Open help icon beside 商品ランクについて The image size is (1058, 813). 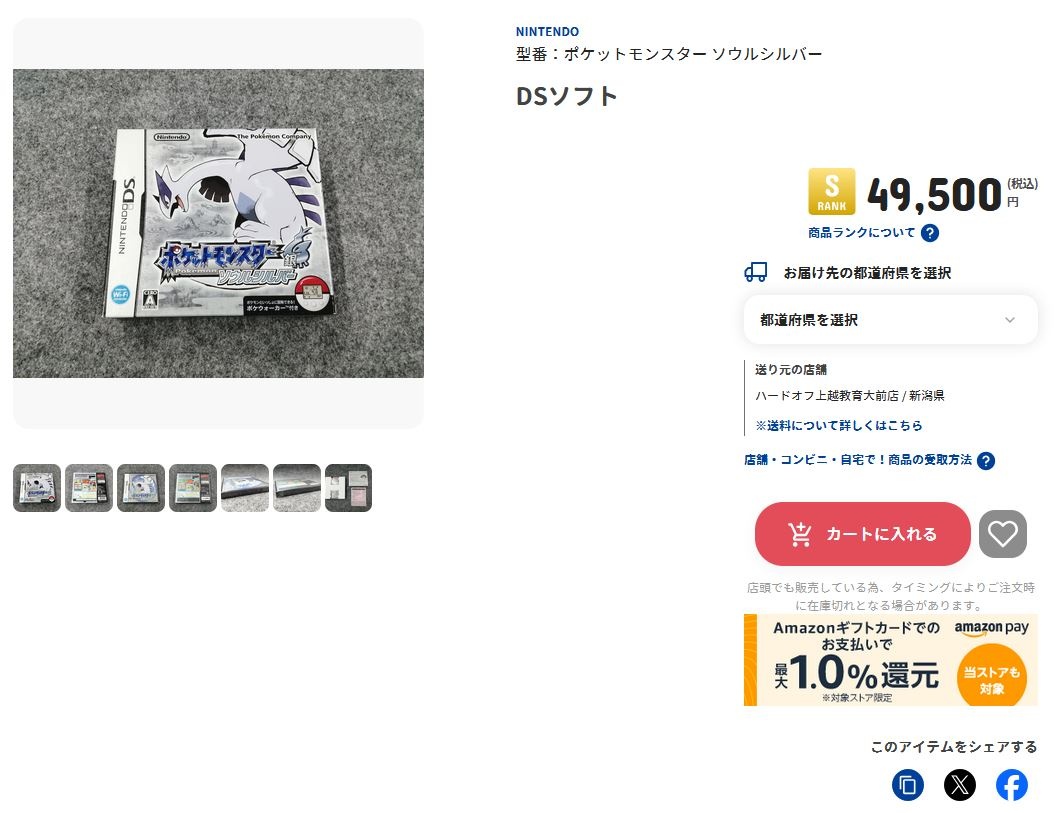tap(929, 233)
